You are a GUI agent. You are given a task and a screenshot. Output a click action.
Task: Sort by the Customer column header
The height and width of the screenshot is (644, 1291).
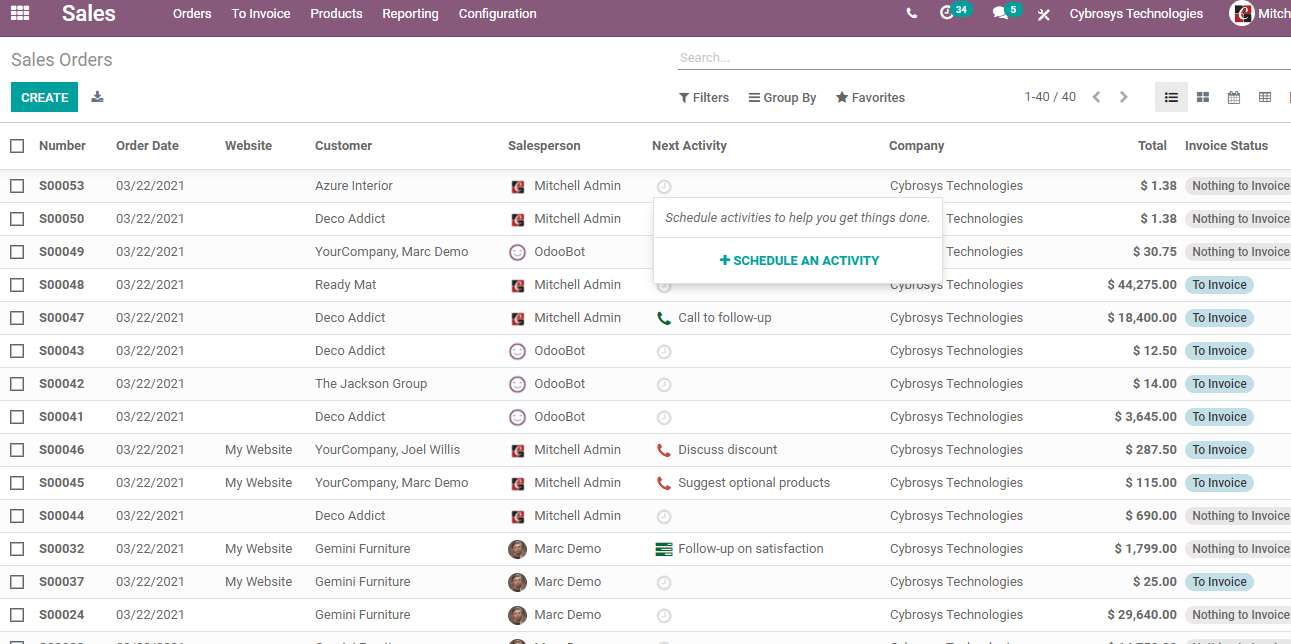343,146
